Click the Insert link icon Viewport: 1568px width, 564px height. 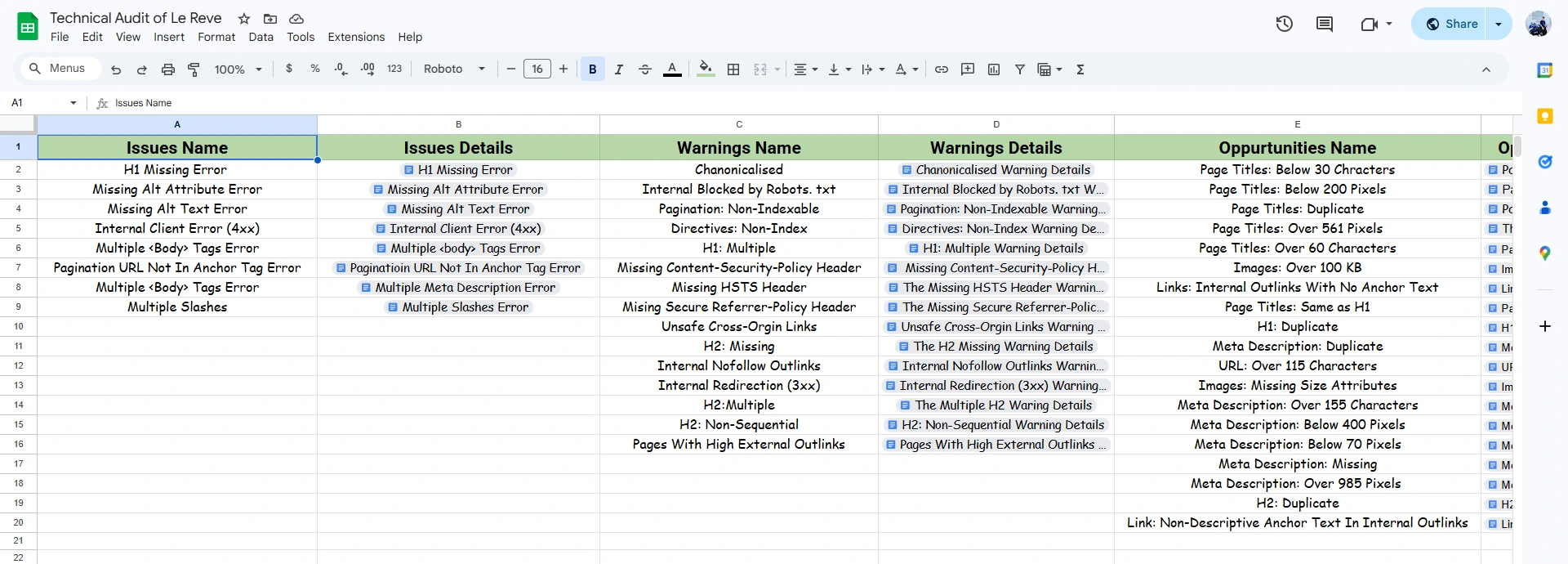click(942, 69)
